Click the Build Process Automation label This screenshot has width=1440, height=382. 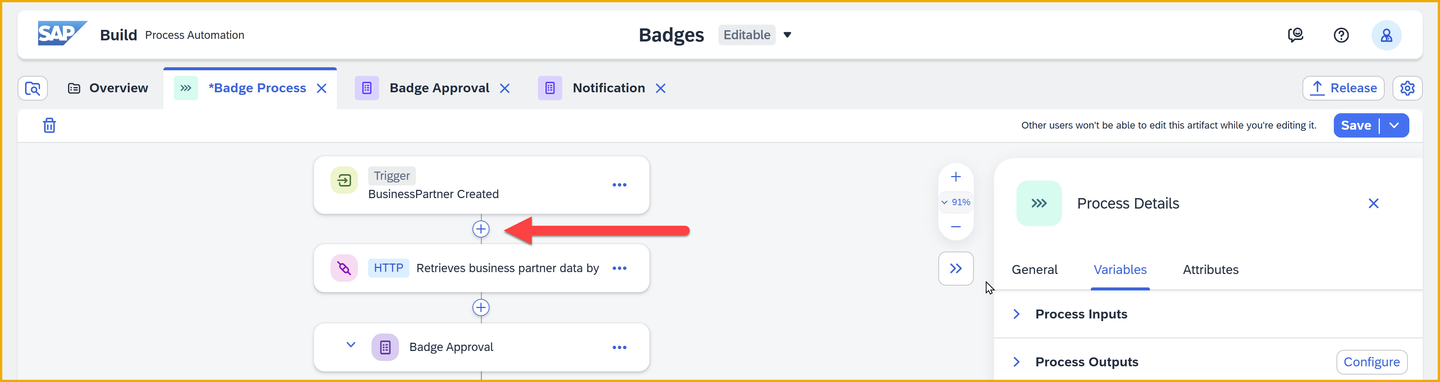[x=172, y=35]
